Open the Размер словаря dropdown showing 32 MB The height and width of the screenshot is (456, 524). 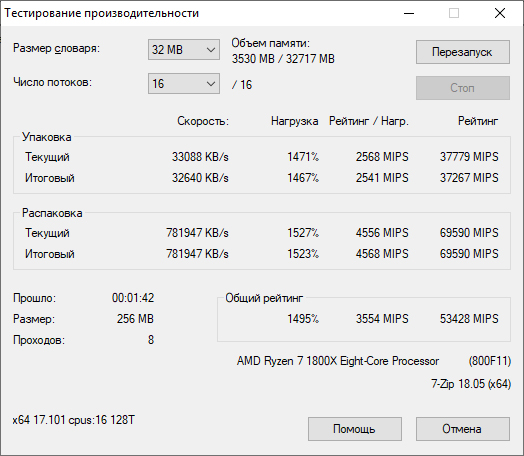tap(184, 50)
